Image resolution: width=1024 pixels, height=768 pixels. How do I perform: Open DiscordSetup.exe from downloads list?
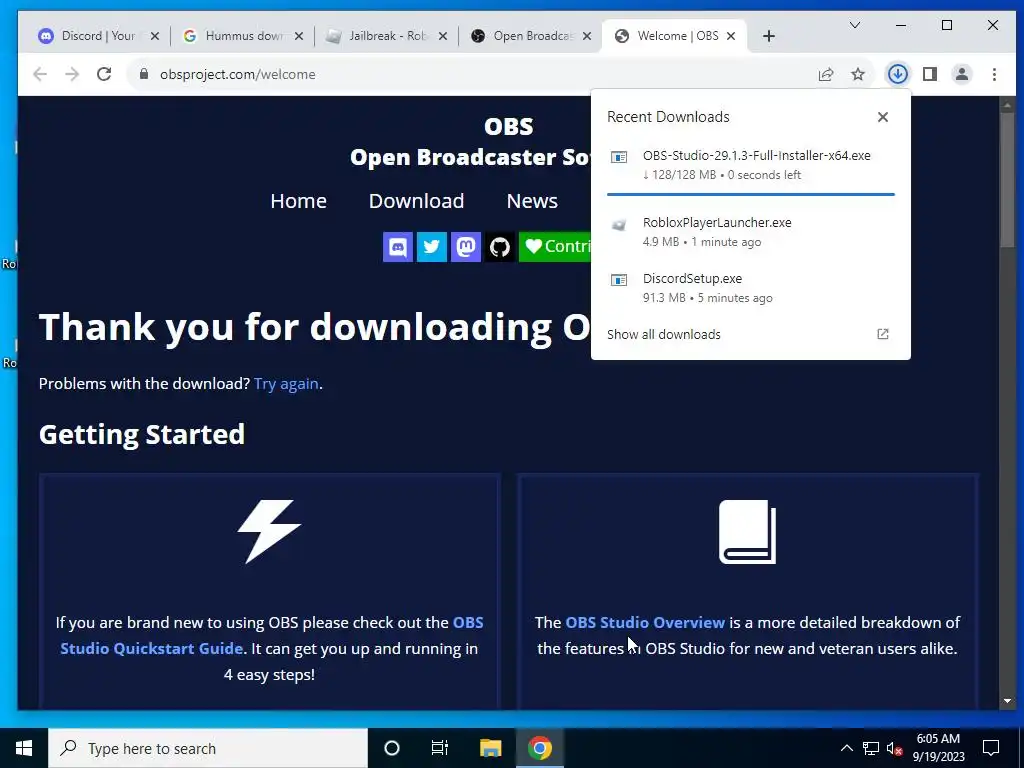tap(750, 287)
